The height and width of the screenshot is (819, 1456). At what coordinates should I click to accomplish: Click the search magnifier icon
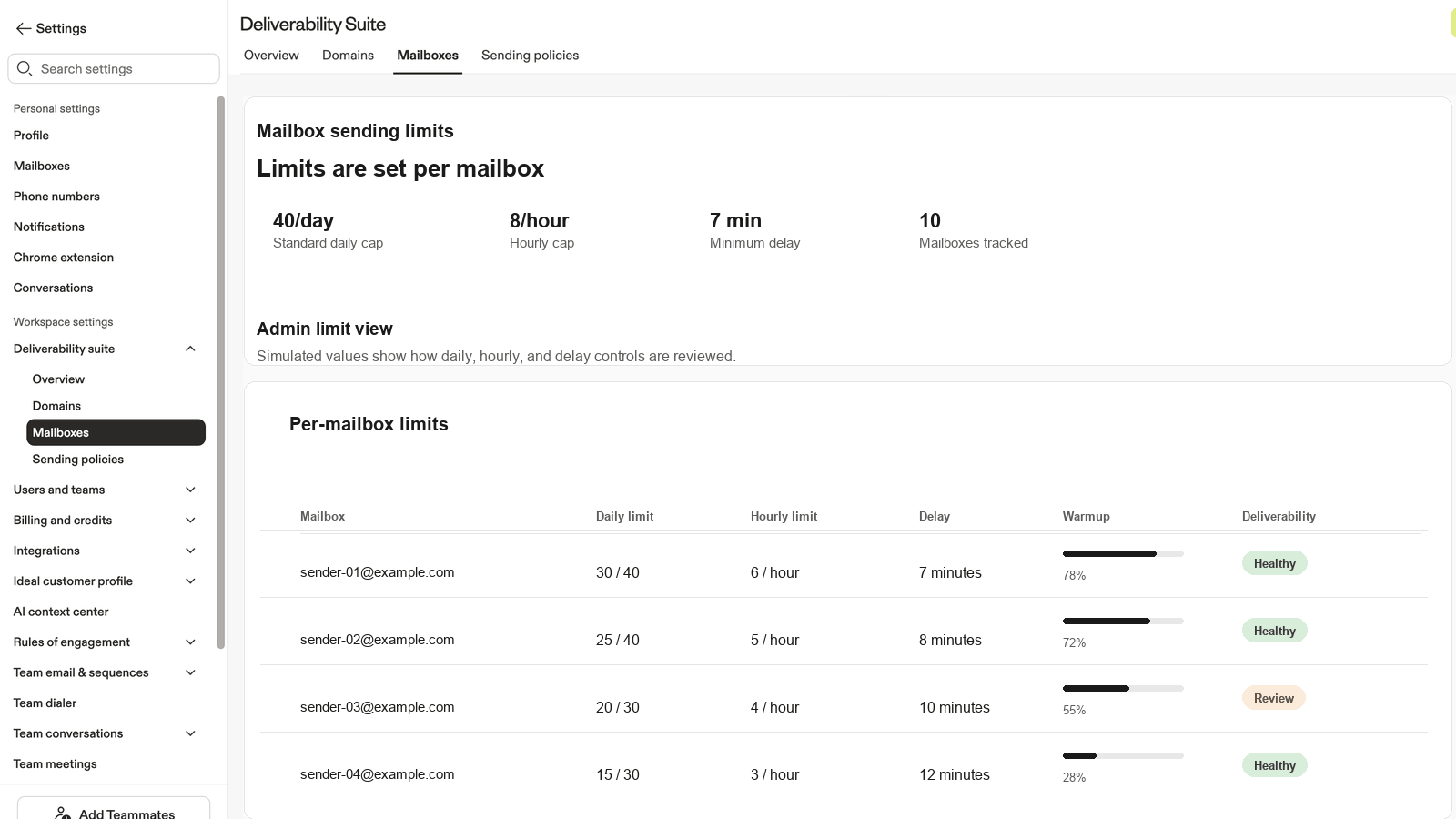click(x=25, y=68)
